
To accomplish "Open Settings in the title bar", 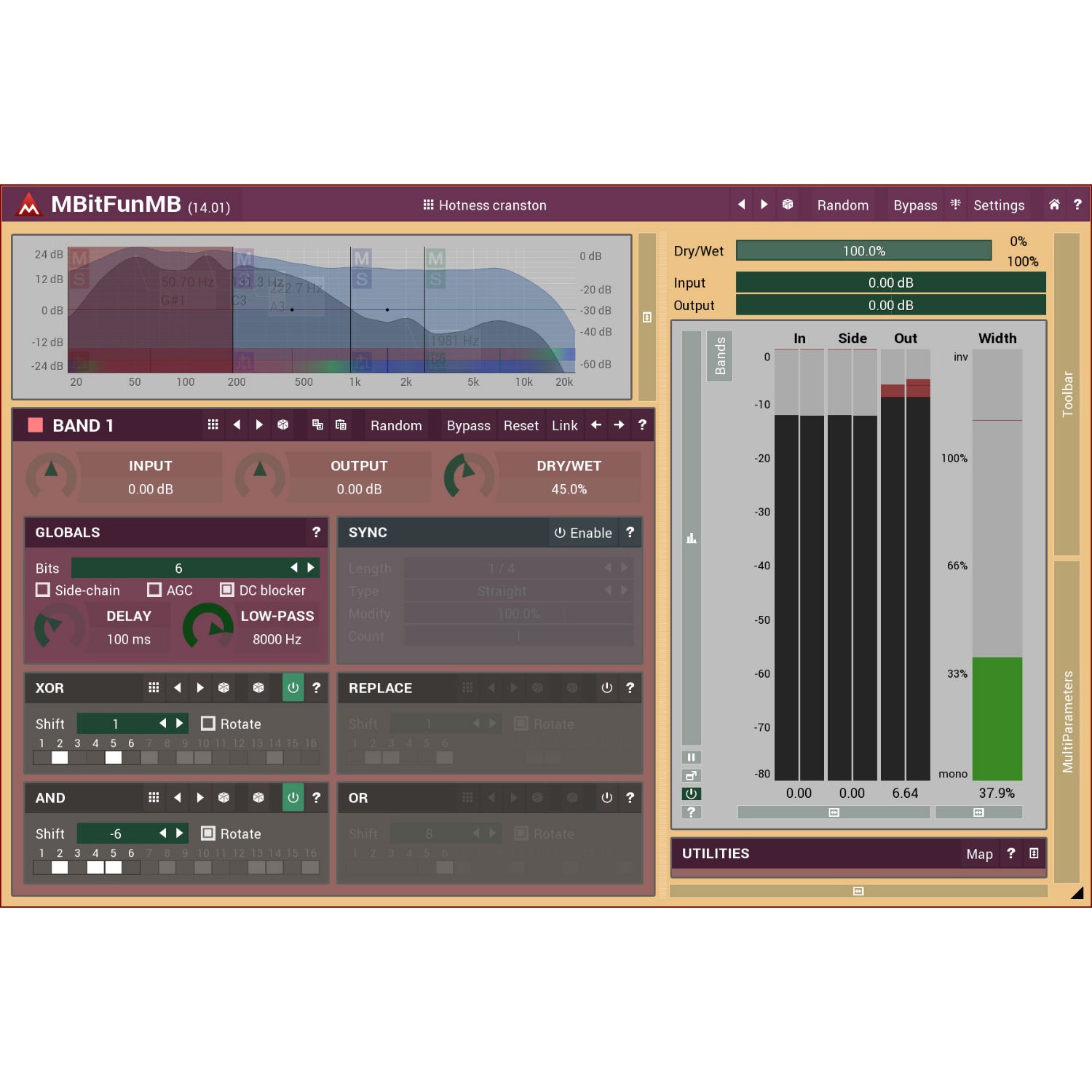I will [999, 205].
